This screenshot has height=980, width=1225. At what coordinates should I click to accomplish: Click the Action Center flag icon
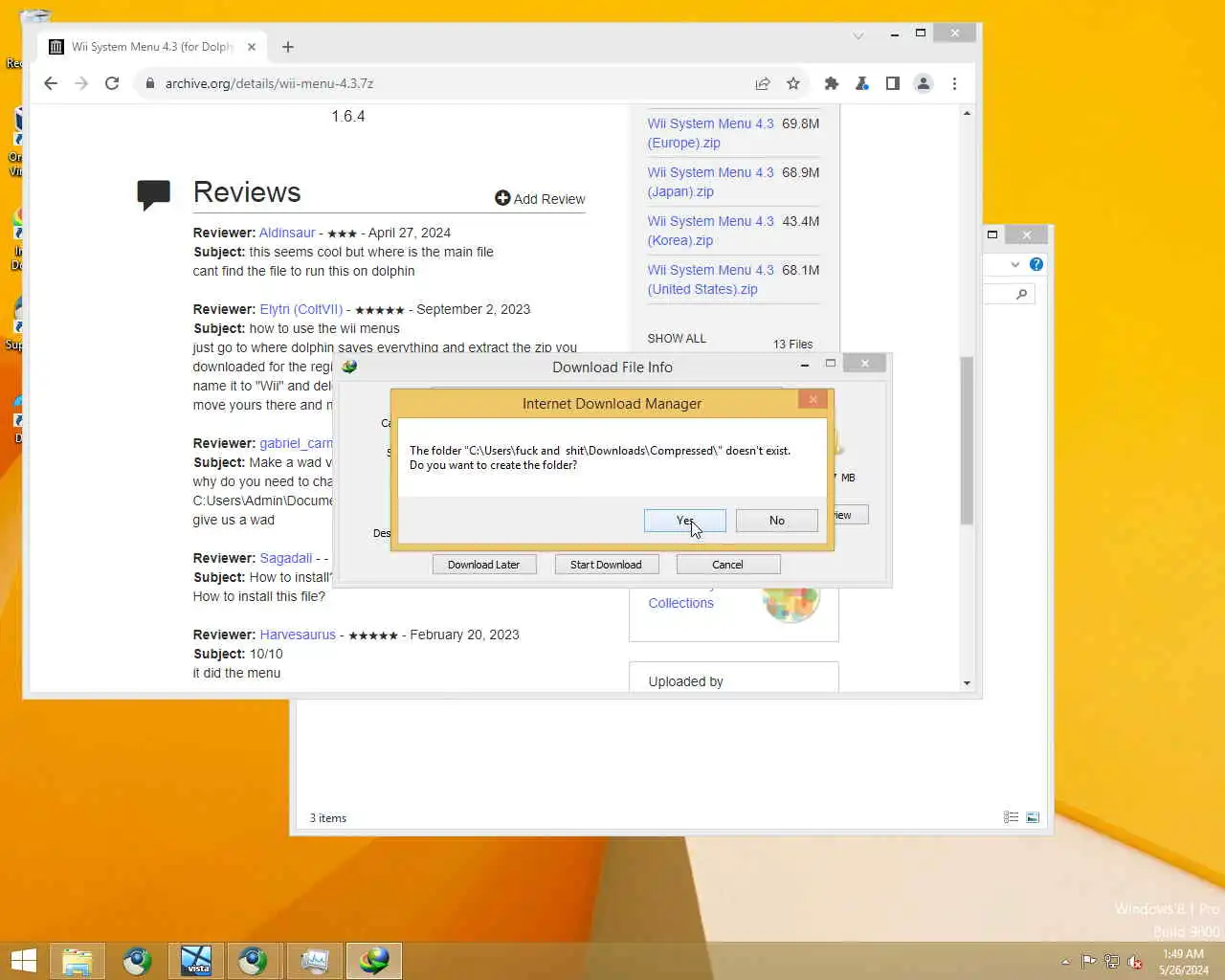point(1089,962)
